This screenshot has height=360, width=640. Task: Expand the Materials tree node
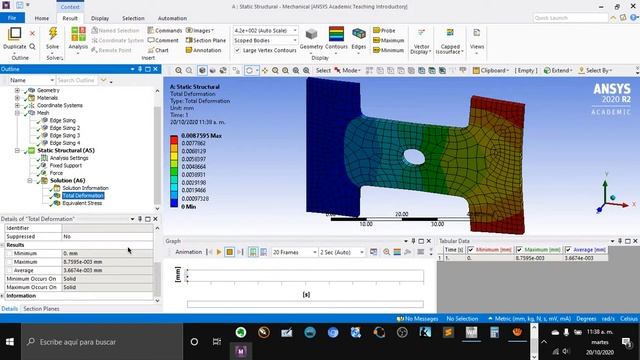pos(17,98)
